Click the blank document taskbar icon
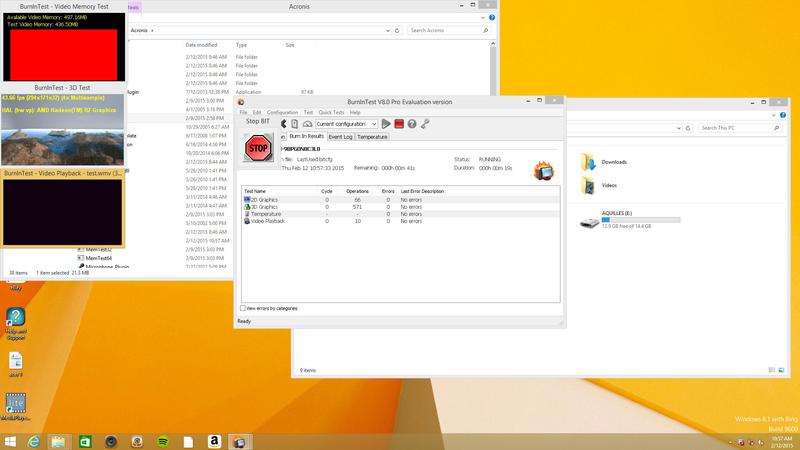Screen dimensions: 800x450 tap(188, 441)
